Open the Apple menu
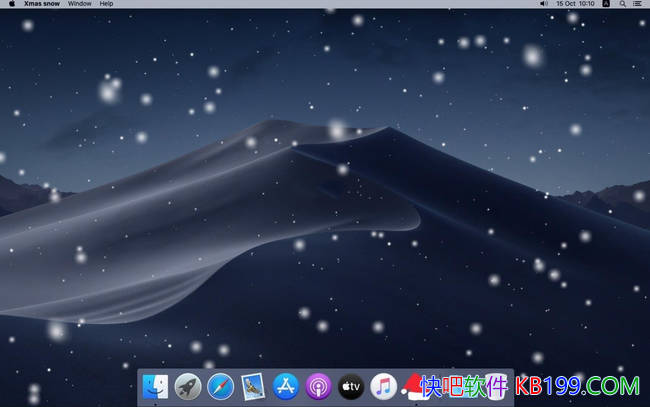The height and width of the screenshot is (407, 650). point(11,4)
